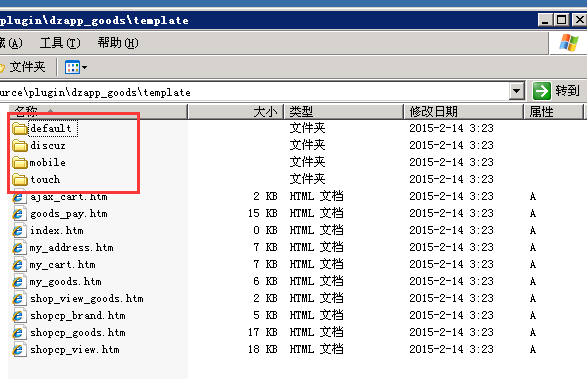Select the my_goods.htm file icon
Viewport: 587px width, 379px height.
coord(19,282)
